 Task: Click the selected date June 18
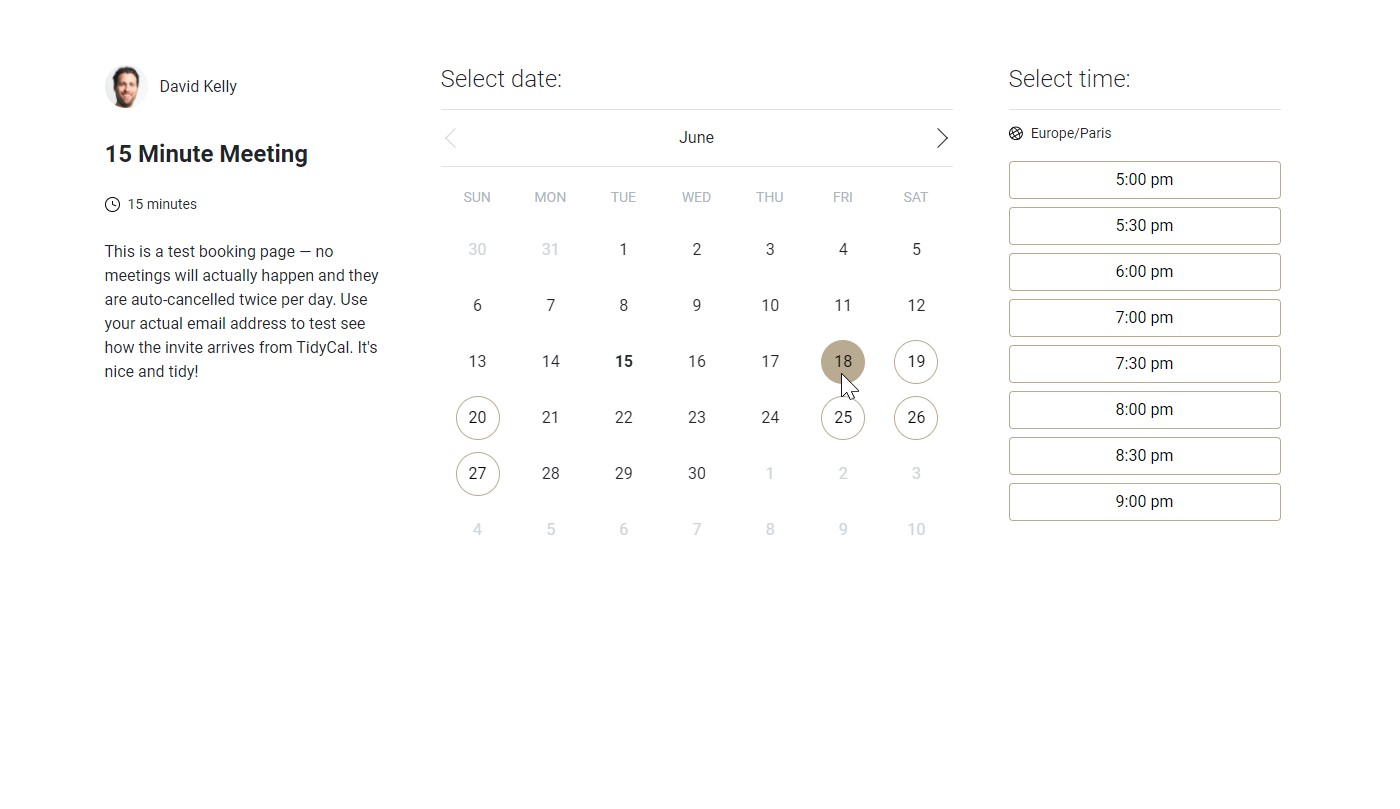click(843, 362)
